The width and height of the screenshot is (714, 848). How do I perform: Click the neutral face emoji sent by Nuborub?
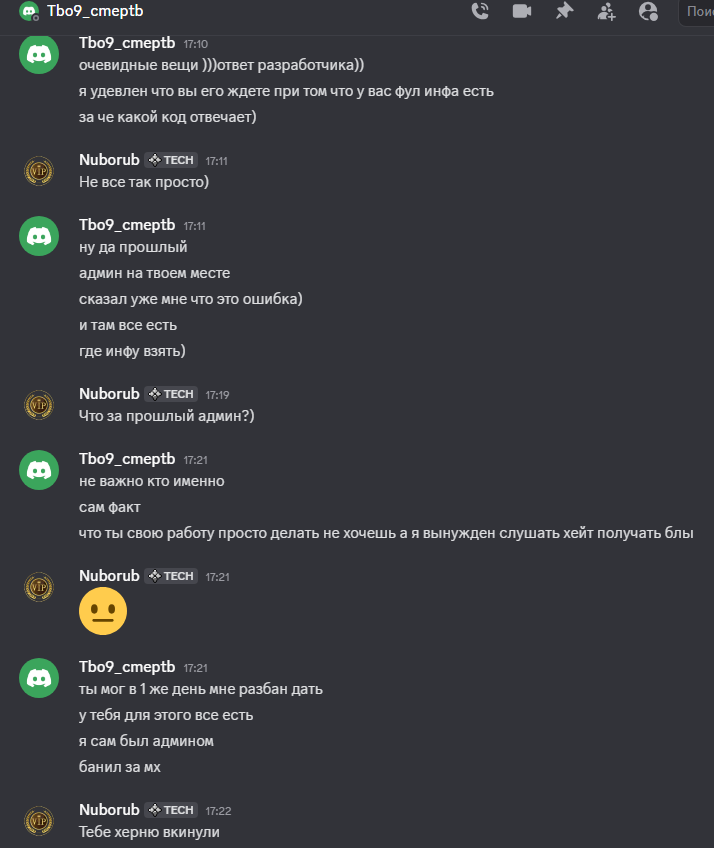click(103, 610)
